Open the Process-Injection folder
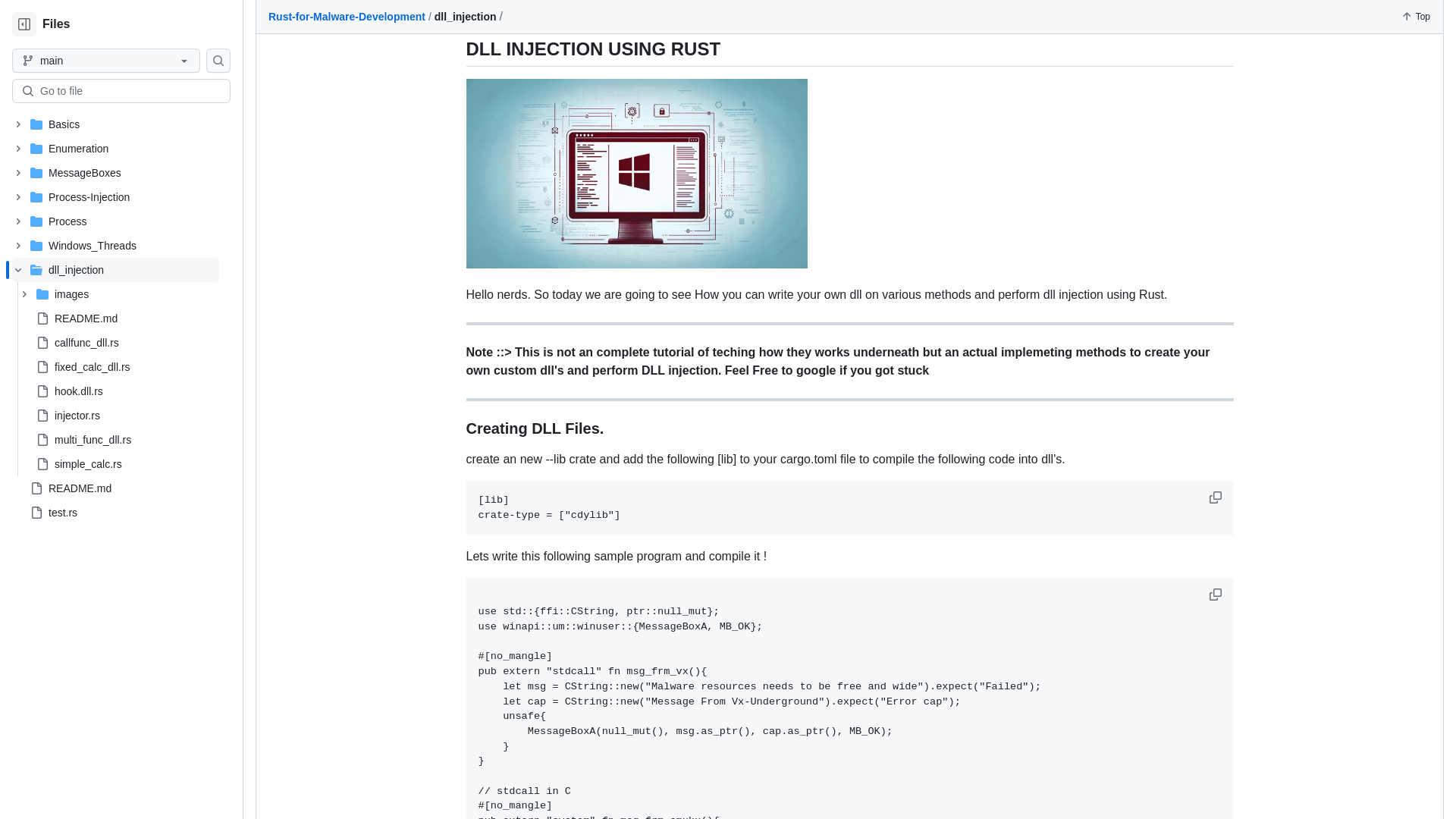Image resolution: width=1456 pixels, height=819 pixels. point(89,197)
